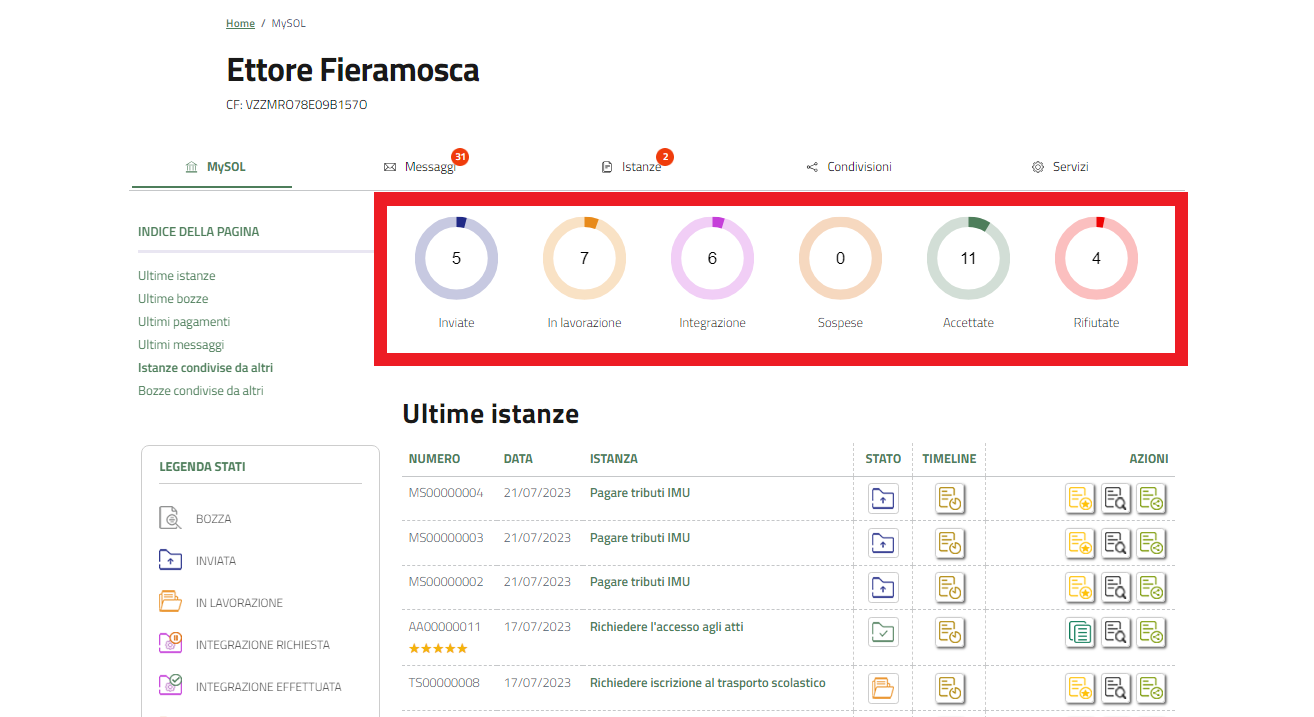
Task: Click the Rifiutate ring indicator showing 4
Action: (x=1096, y=258)
